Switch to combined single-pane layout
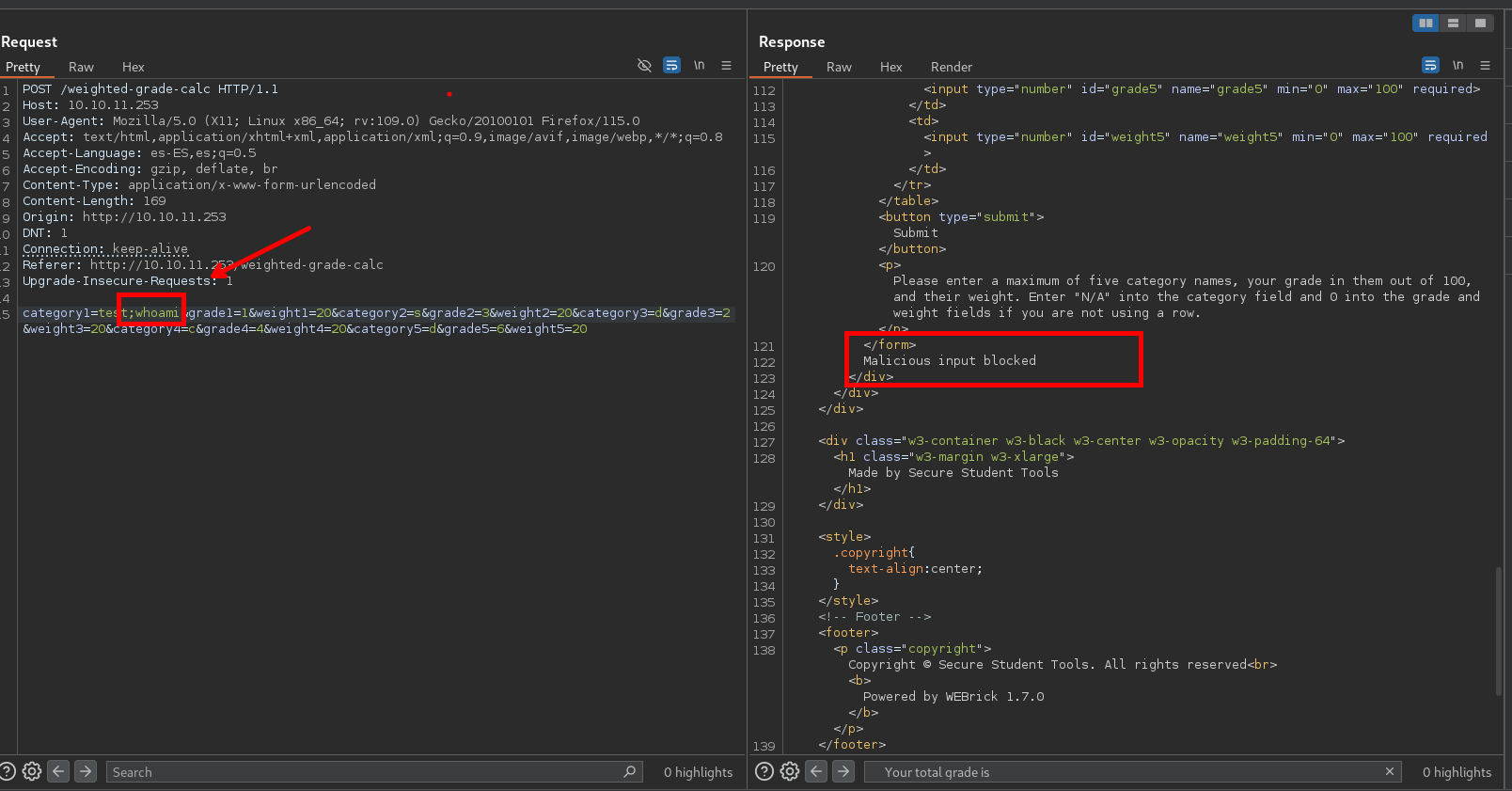 pos(1480,23)
